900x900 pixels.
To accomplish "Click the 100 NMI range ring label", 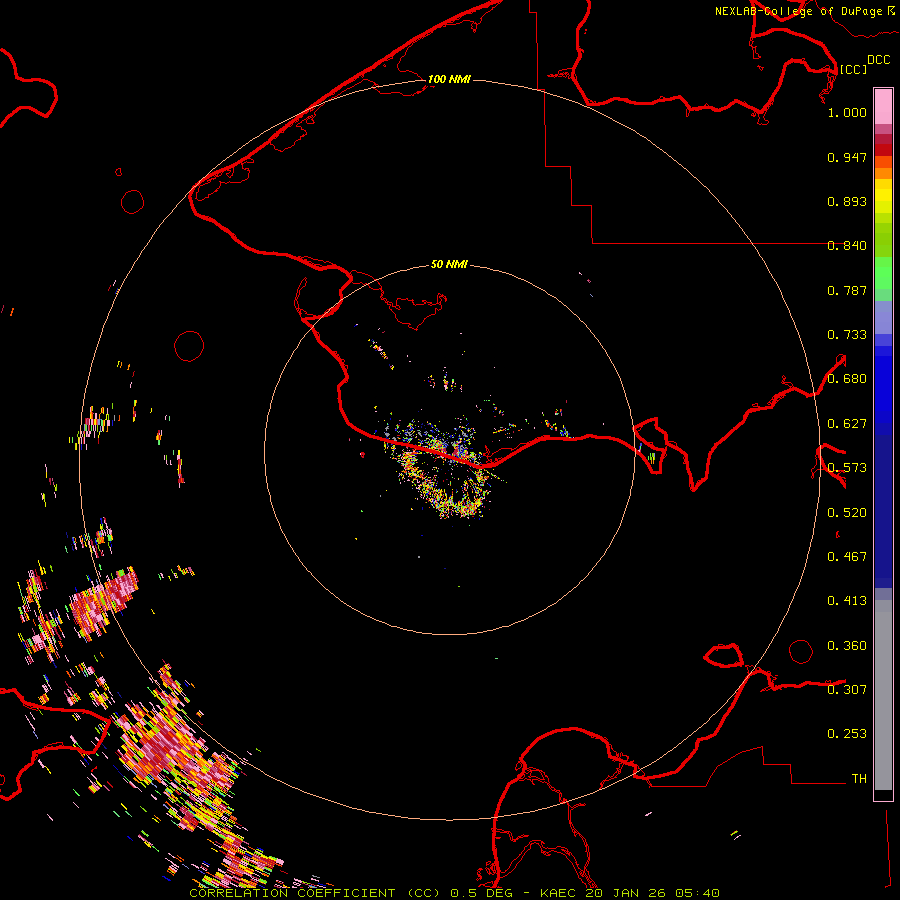I will click(x=449, y=79).
